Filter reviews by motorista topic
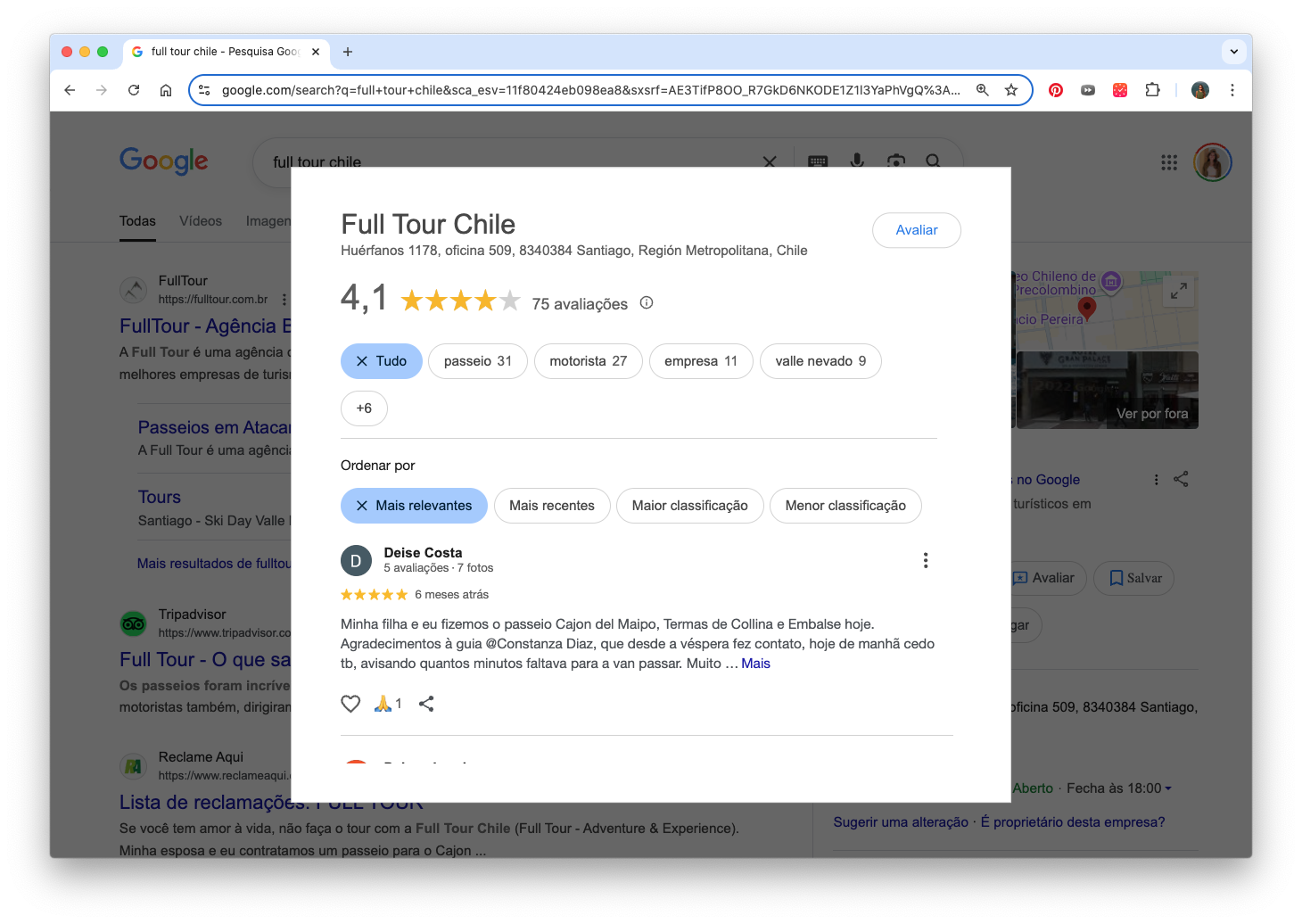Screen dimensions: 1302x924 pyautogui.click(x=588, y=361)
